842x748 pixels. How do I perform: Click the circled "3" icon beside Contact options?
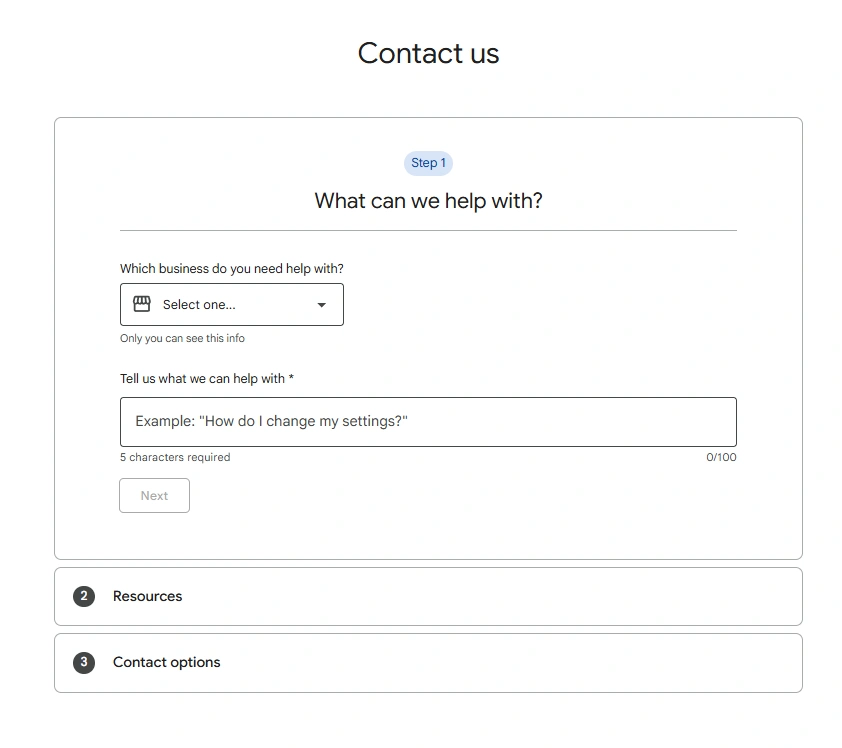(83, 662)
